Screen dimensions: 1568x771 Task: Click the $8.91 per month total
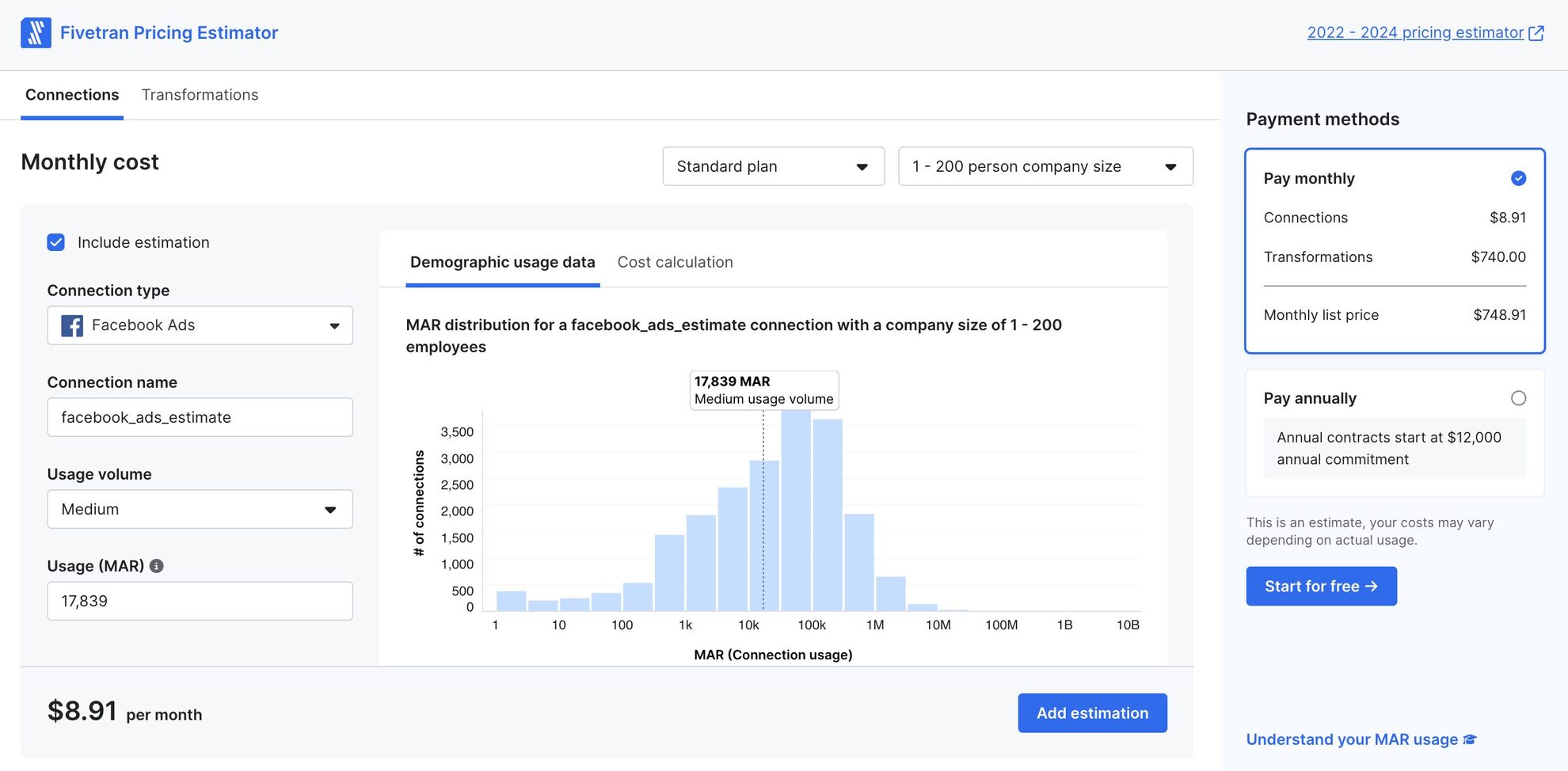124,712
